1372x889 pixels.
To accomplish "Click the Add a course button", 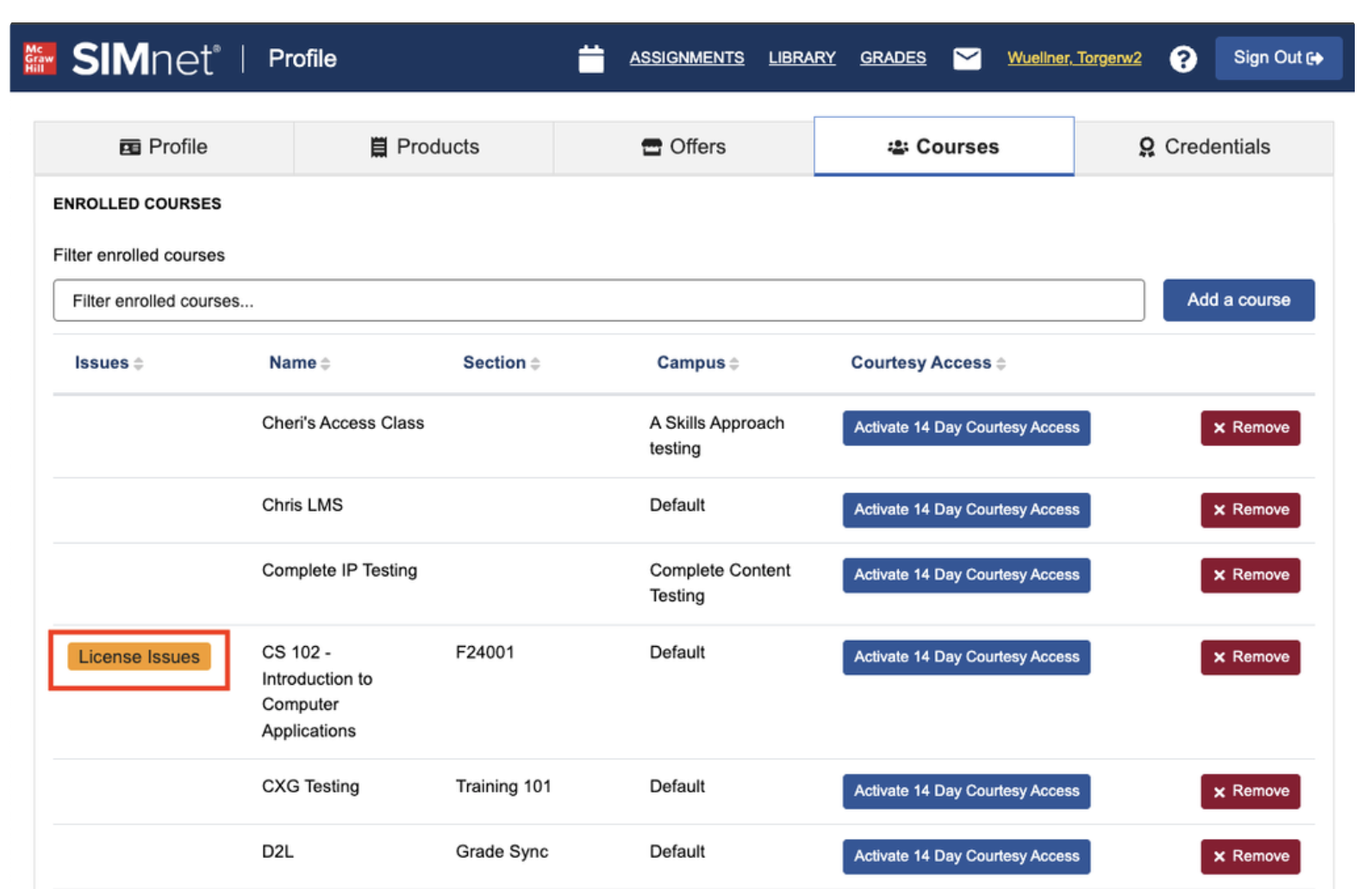I will 1238,300.
